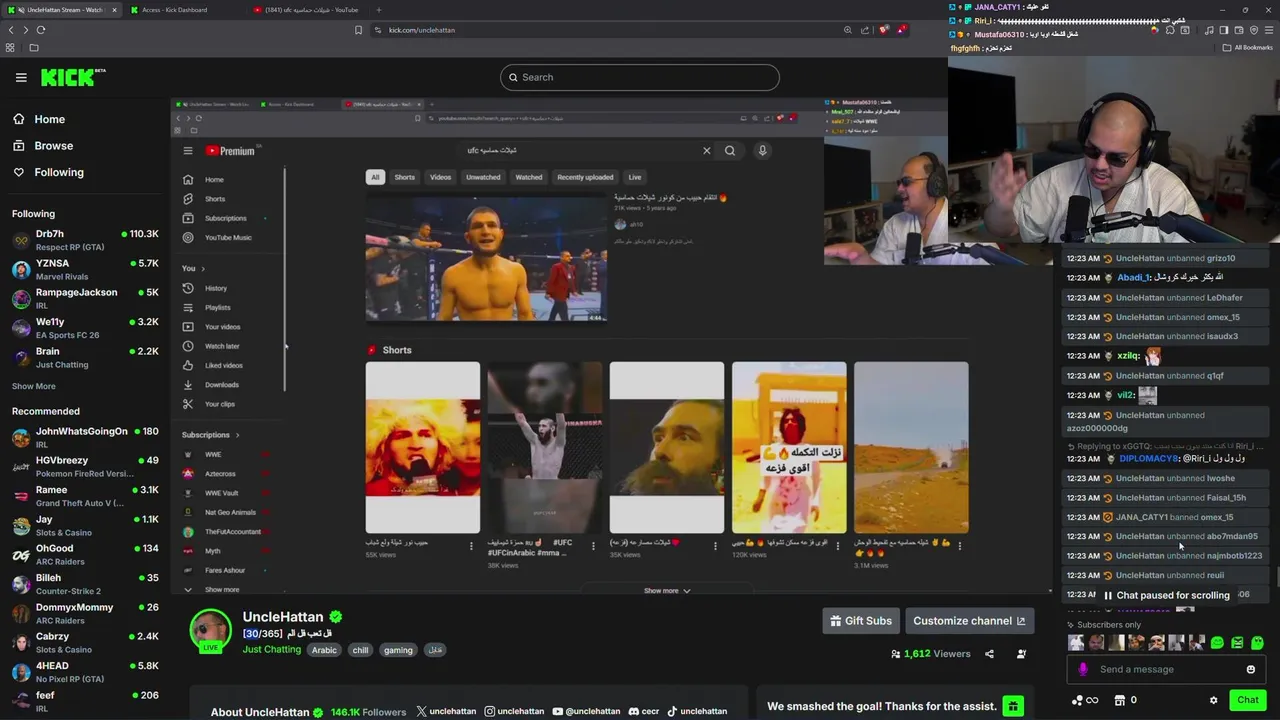Click the Gift Subs button
Screen dimensions: 1280x720
click(861, 621)
